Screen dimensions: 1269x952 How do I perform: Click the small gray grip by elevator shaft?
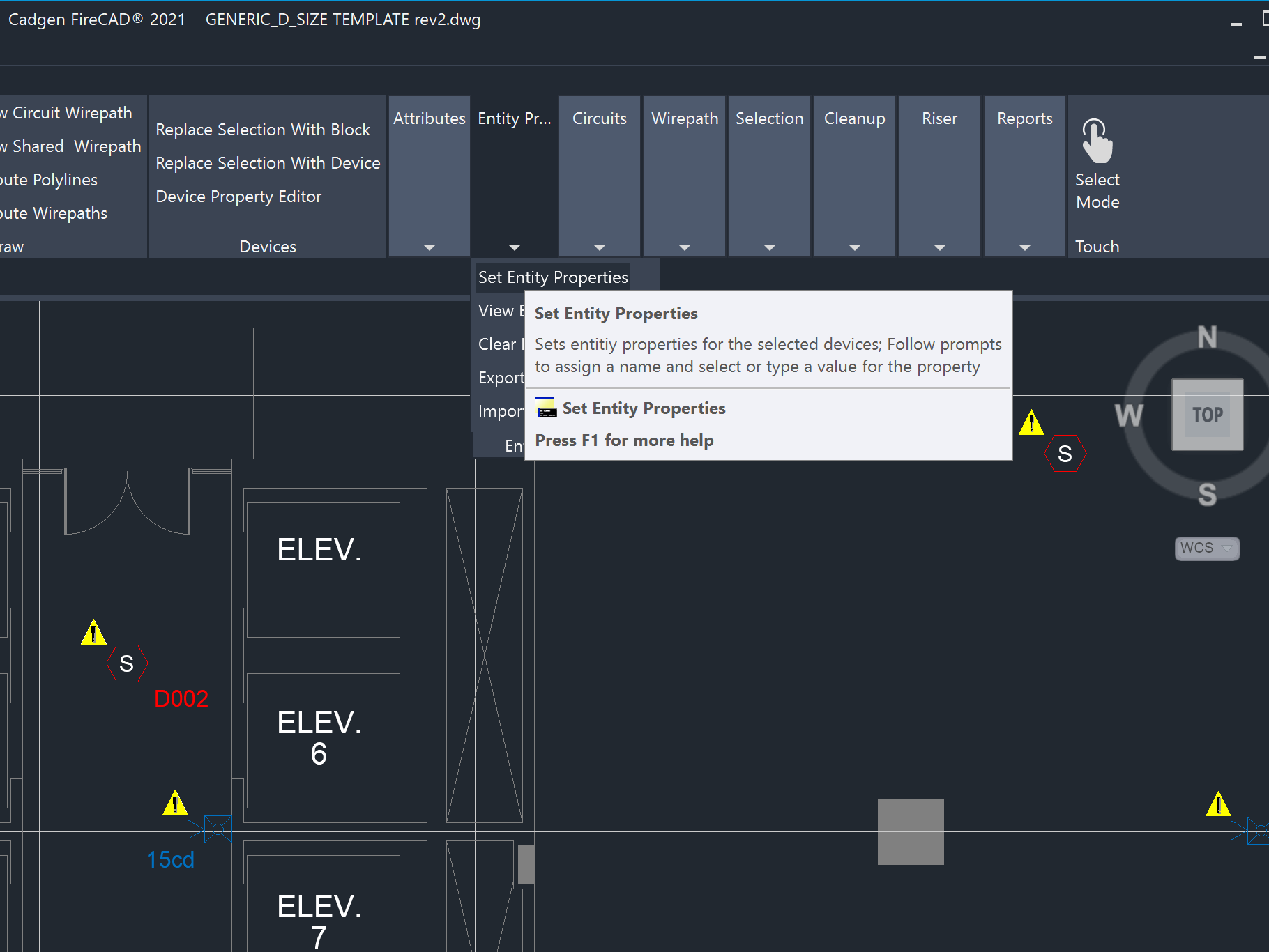pyautogui.click(x=526, y=864)
